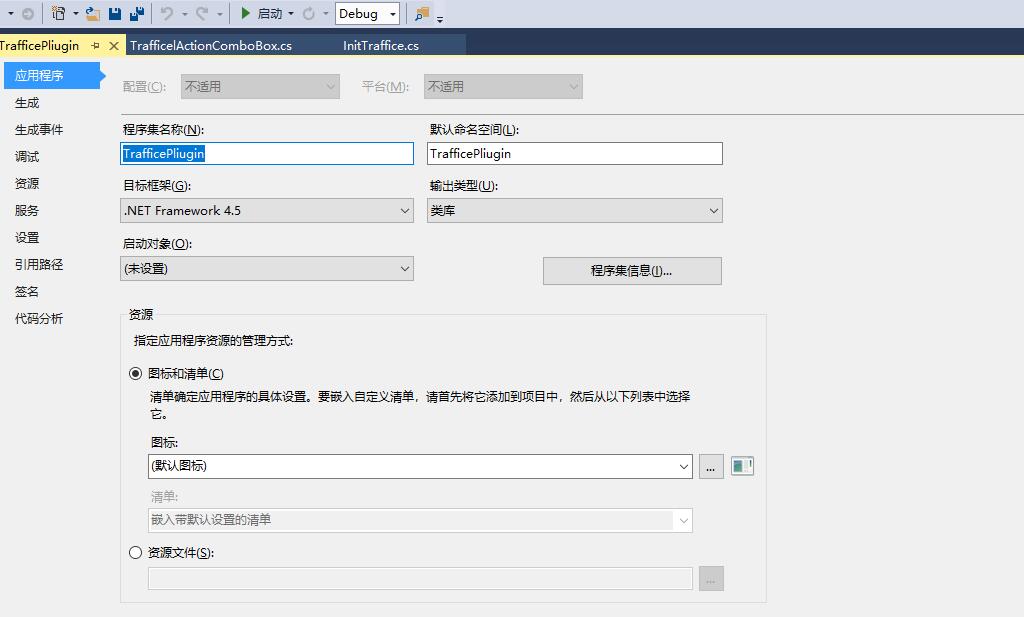The height and width of the screenshot is (617, 1024).
Task: Open the New Project dropdown arrow
Action: 76,14
